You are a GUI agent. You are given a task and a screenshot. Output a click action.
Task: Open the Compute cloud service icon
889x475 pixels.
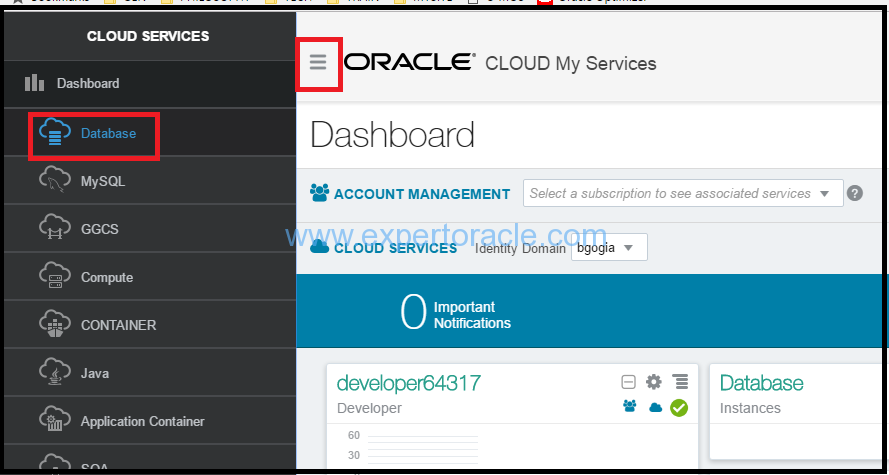pos(55,276)
